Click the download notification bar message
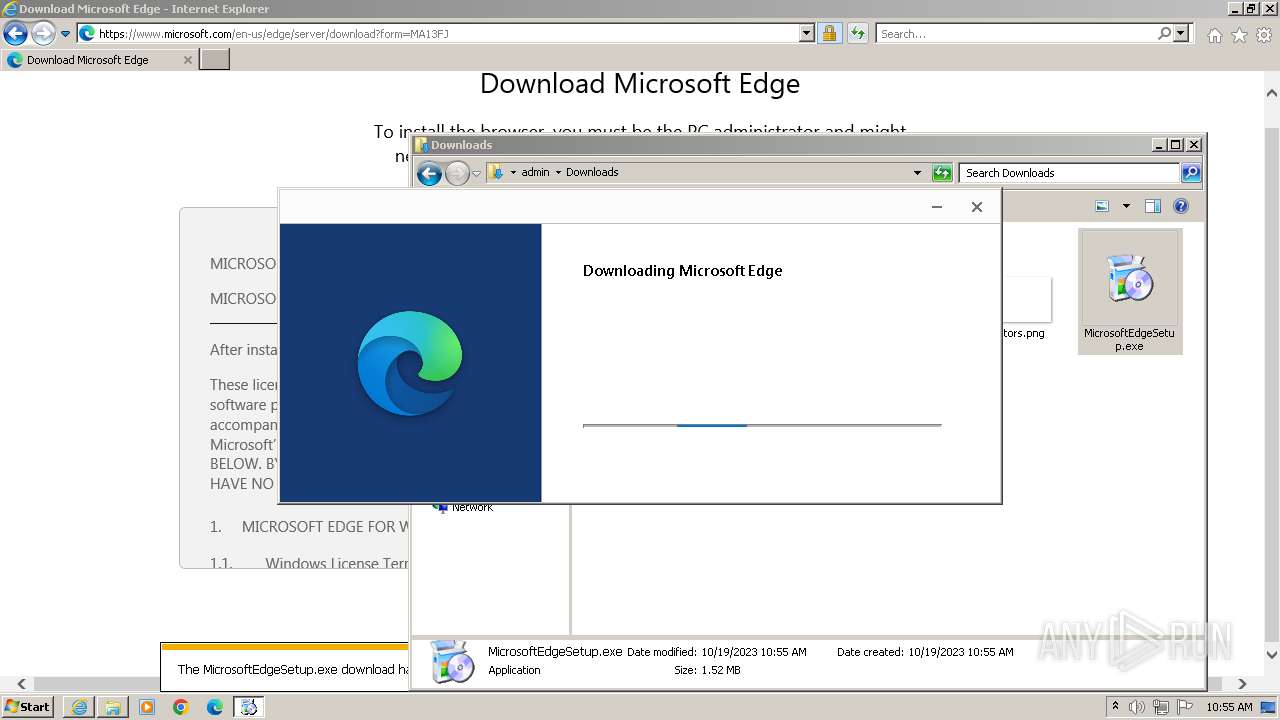1280x720 pixels. coord(293,670)
